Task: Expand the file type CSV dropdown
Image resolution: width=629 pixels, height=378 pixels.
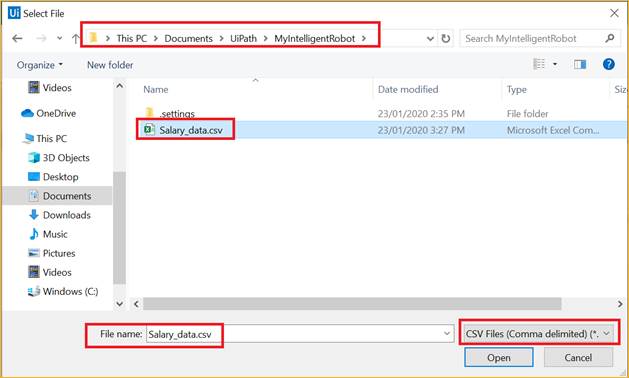Action: pyautogui.click(x=538, y=334)
